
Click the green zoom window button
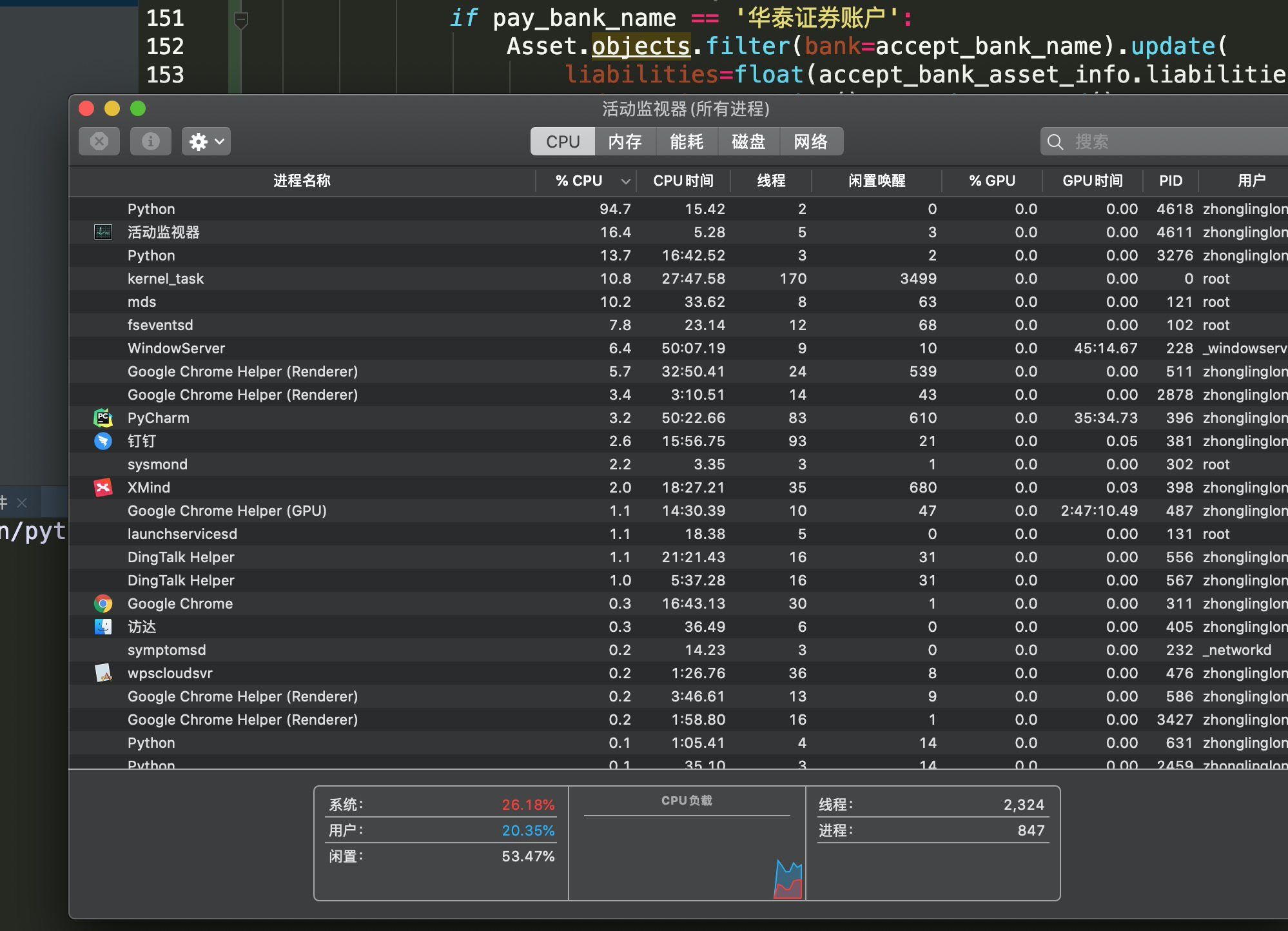(x=138, y=108)
